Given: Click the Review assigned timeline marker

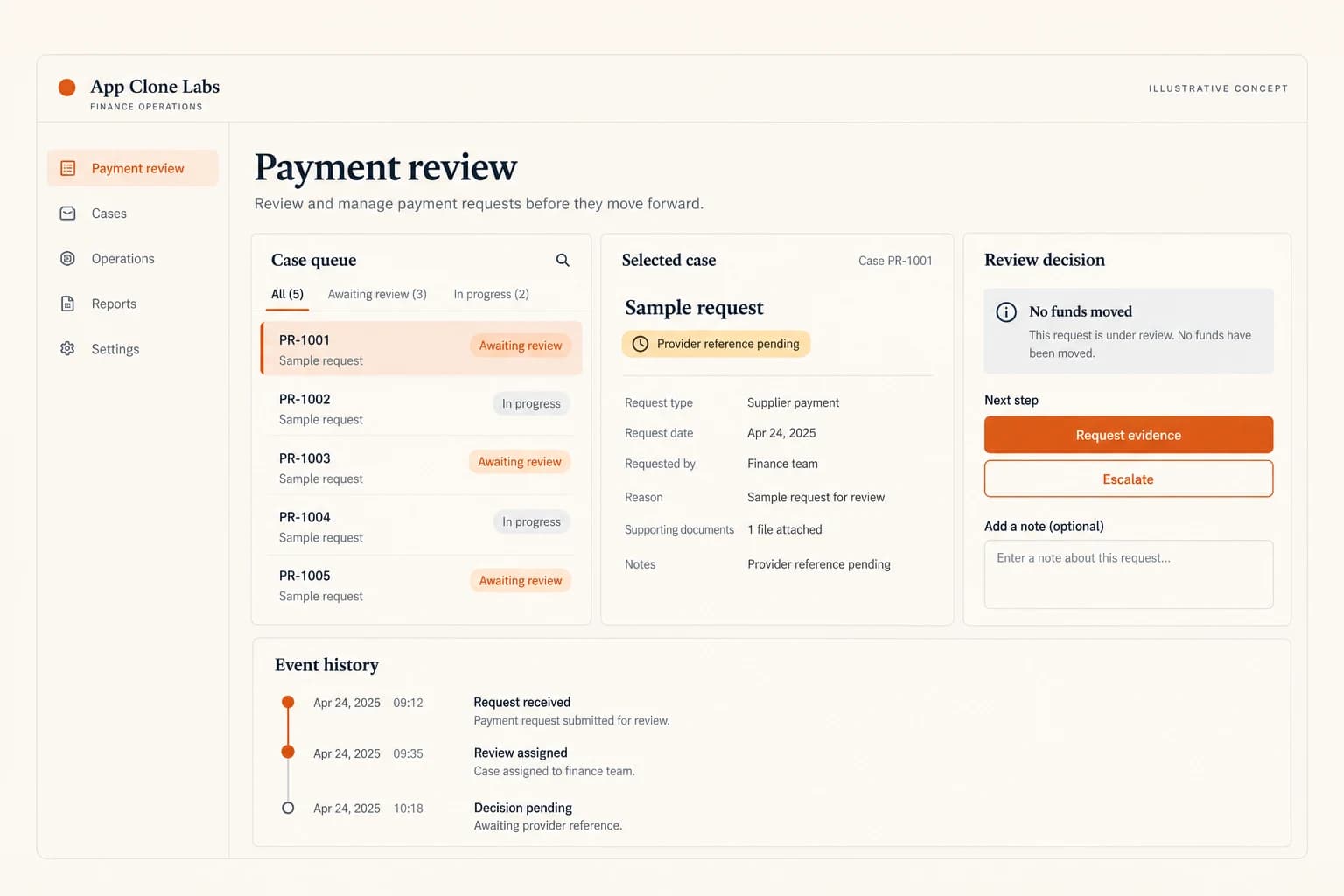Looking at the screenshot, I should 288,752.
